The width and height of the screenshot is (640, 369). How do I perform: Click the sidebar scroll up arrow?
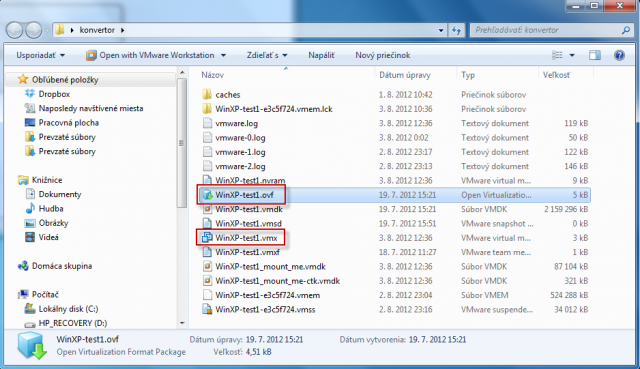coord(182,73)
